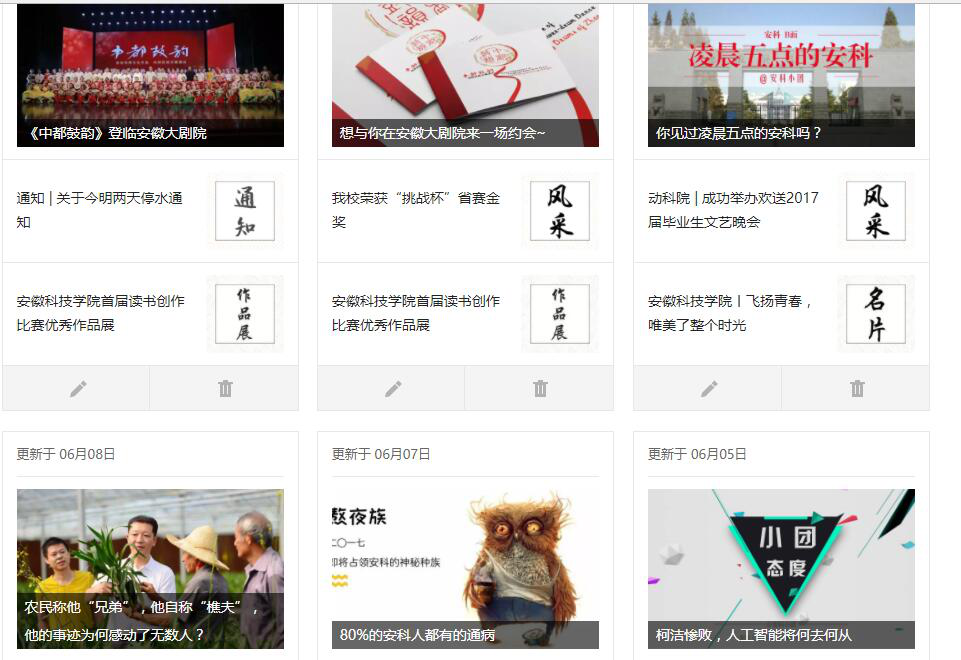Click the 名片 calligraphy thumbnail

[875, 314]
